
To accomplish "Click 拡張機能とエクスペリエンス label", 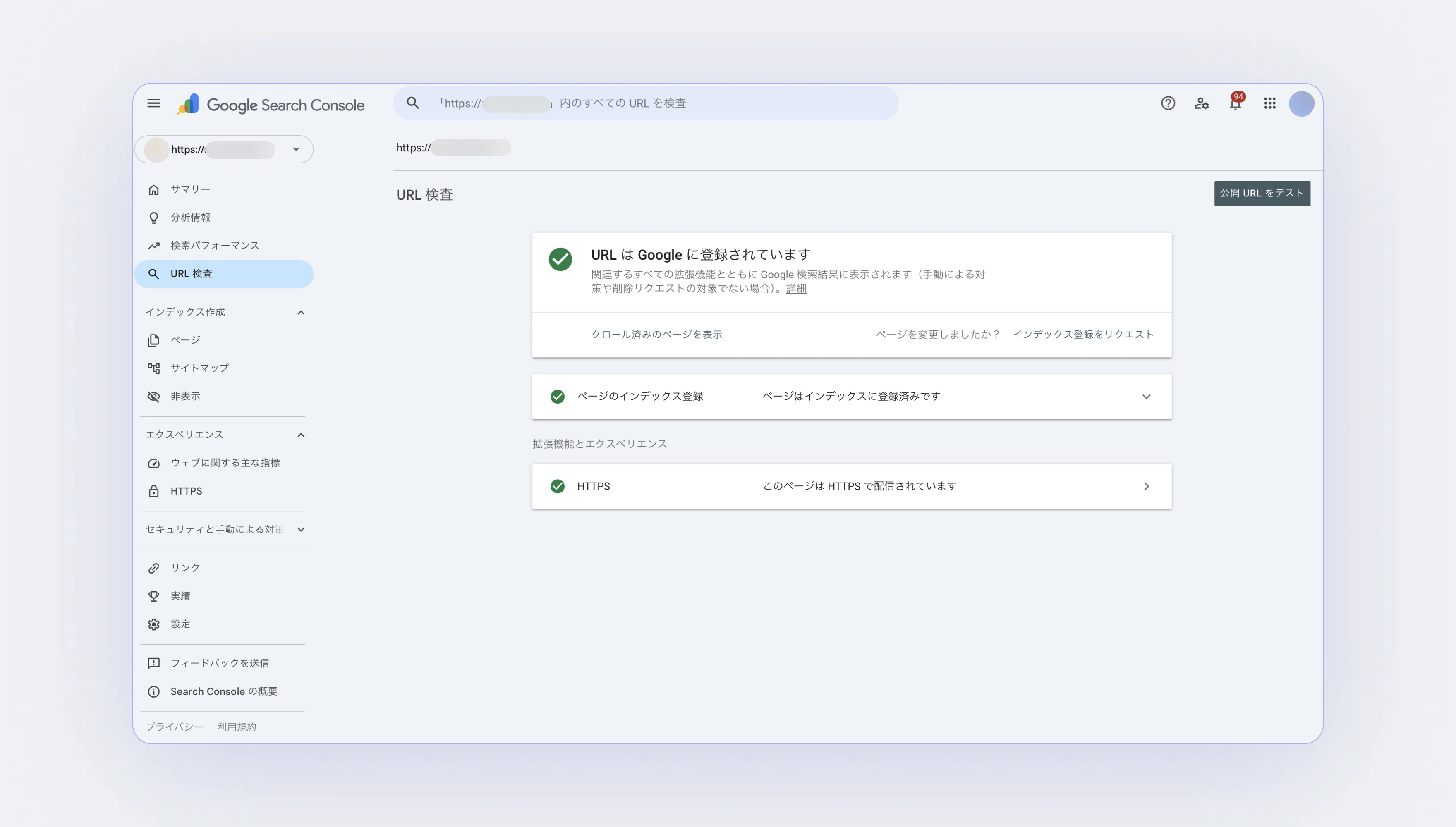I will (x=599, y=444).
